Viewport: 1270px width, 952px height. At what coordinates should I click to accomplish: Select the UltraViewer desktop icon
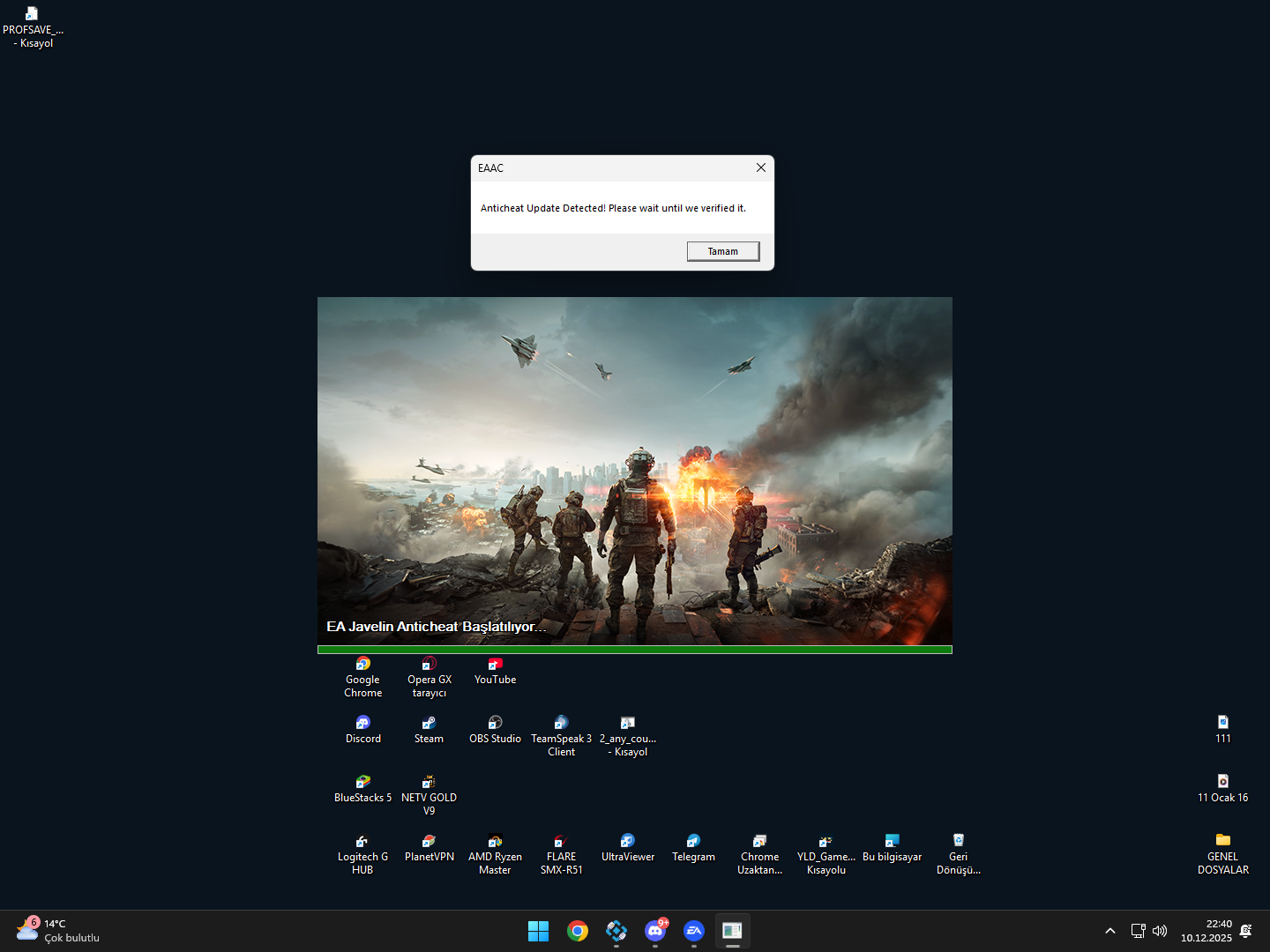[x=627, y=848]
